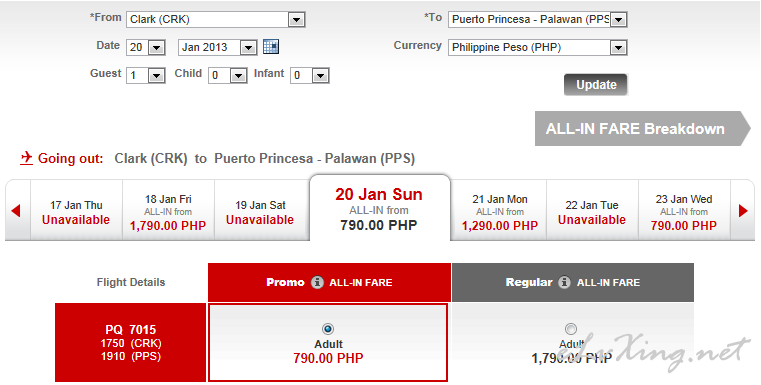The height and width of the screenshot is (385, 761).
Task: Click the Update button
Action: tap(596, 84)
